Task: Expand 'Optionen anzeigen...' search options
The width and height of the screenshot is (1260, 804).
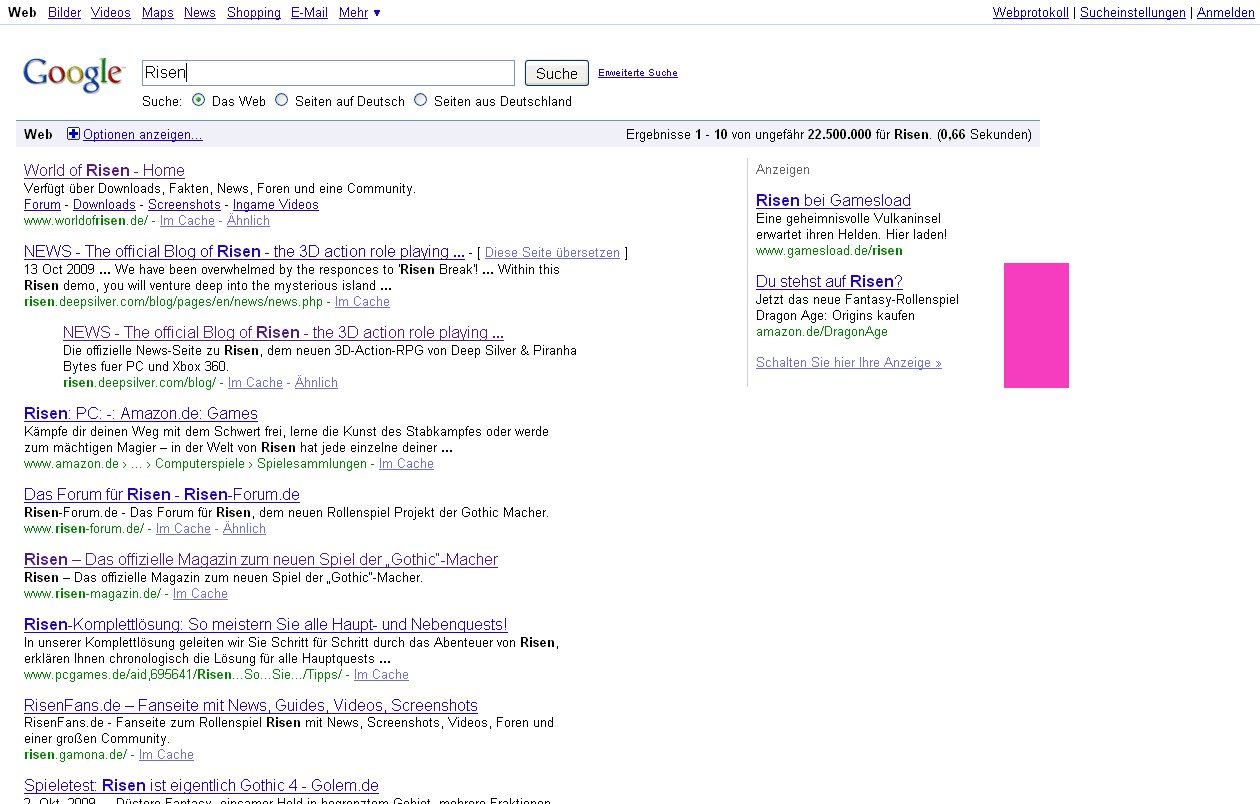Action: point(142,134)
